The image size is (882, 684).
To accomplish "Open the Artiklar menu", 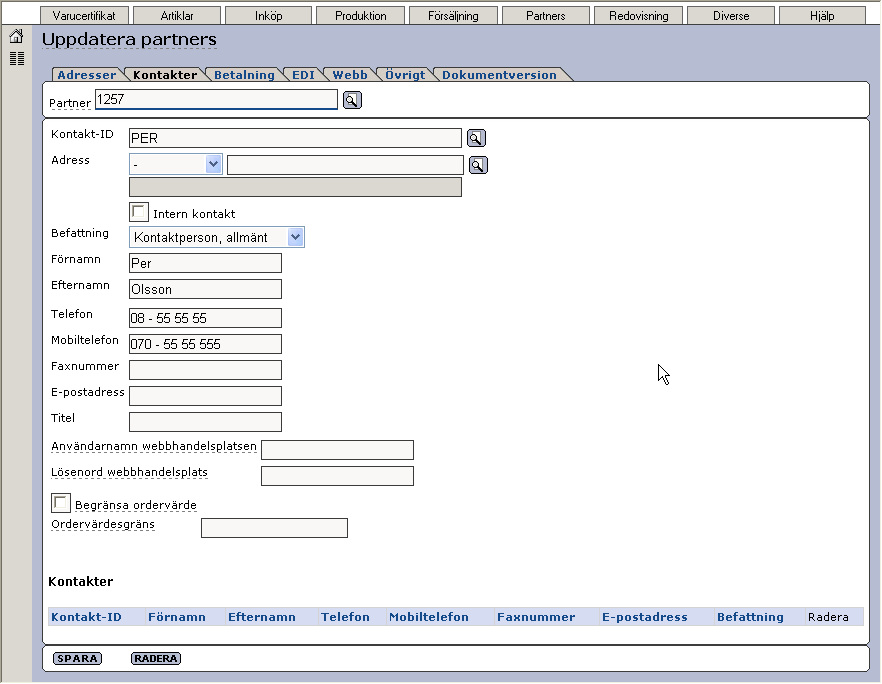I will 177,16.
